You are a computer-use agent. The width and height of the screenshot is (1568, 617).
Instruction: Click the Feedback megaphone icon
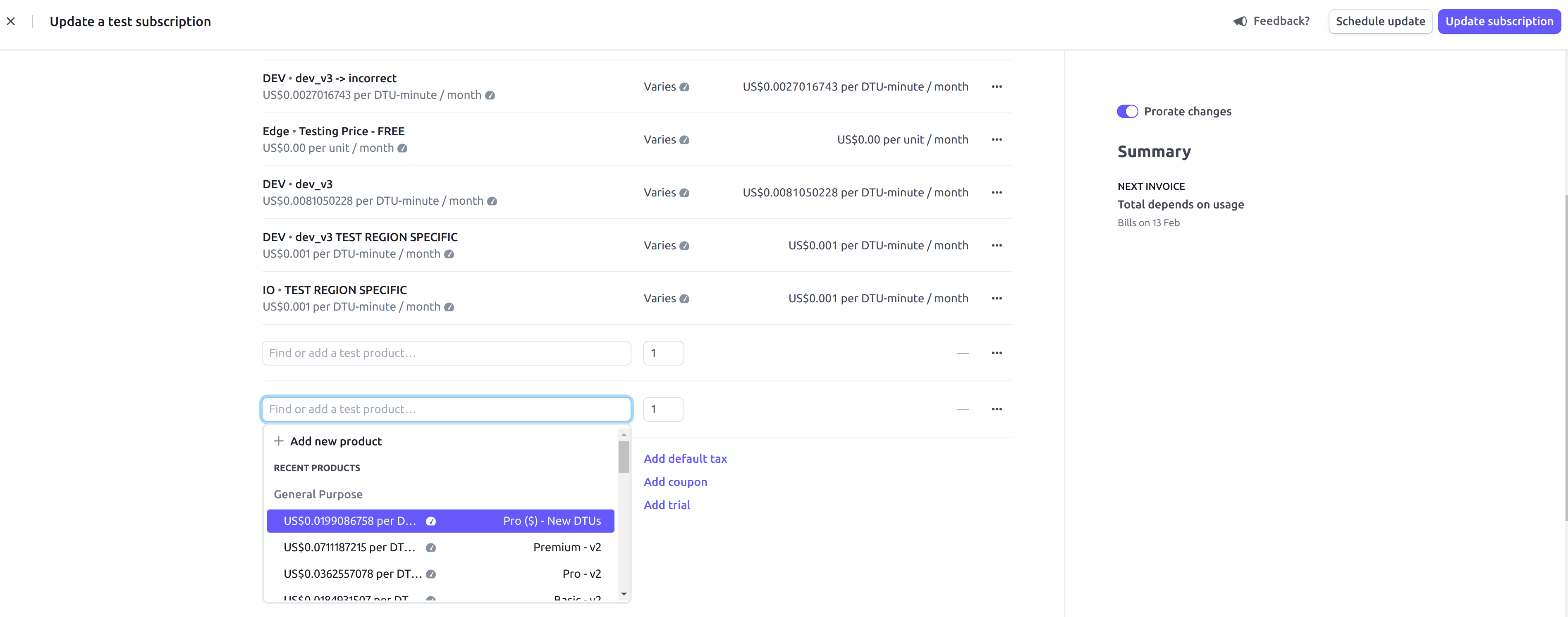[x=1240, y=21]
